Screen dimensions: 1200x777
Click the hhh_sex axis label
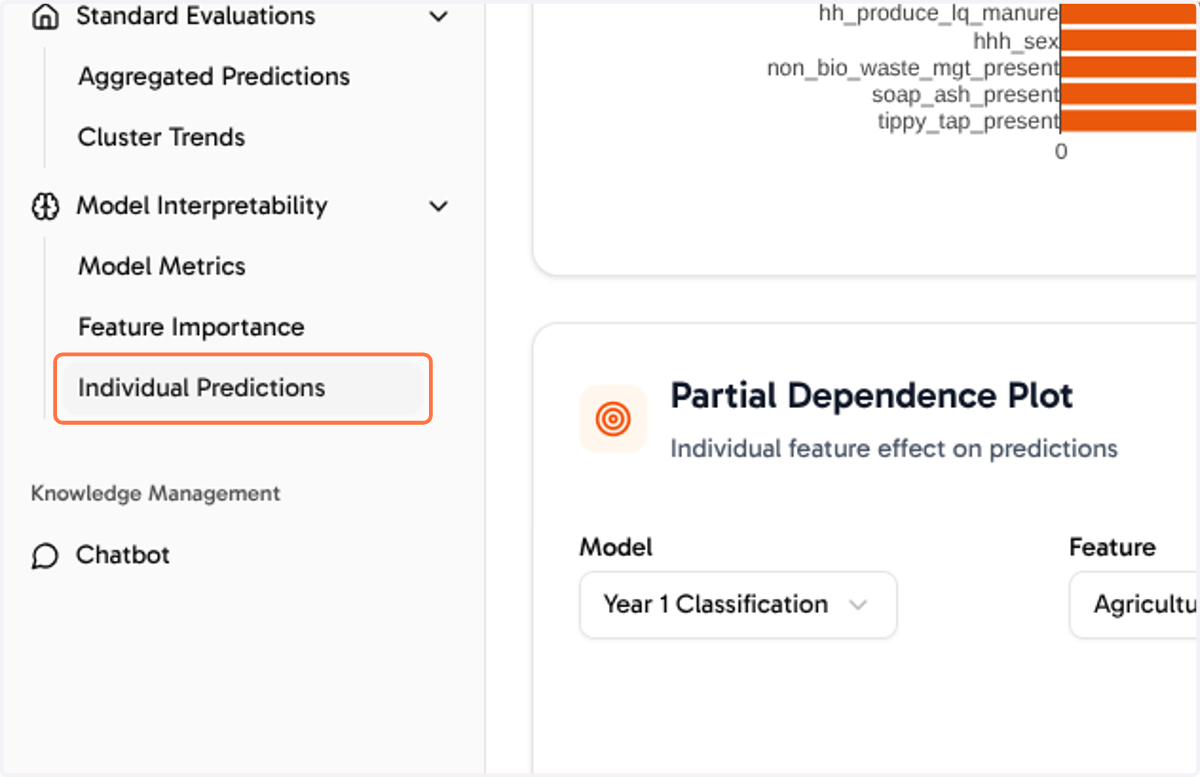tap(1016, 41)
